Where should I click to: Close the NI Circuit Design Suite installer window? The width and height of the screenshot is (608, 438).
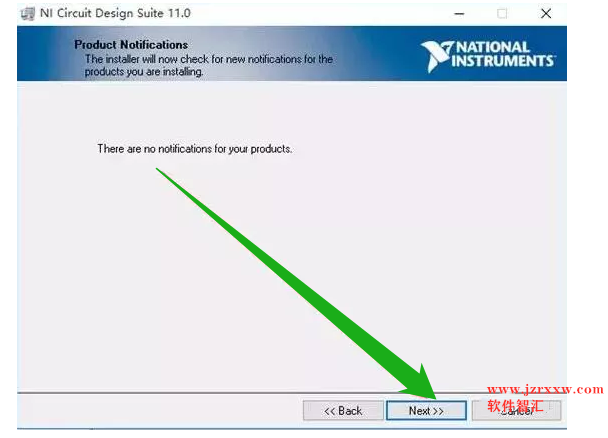coord(546,14)
